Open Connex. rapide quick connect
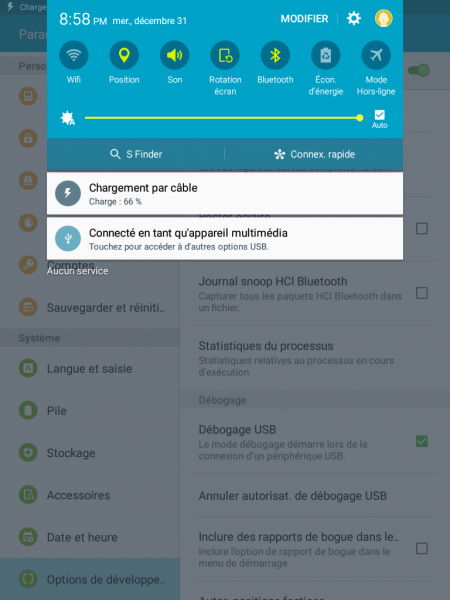The width and height of the screenshot is (450, 600). [x=314, y=154]
